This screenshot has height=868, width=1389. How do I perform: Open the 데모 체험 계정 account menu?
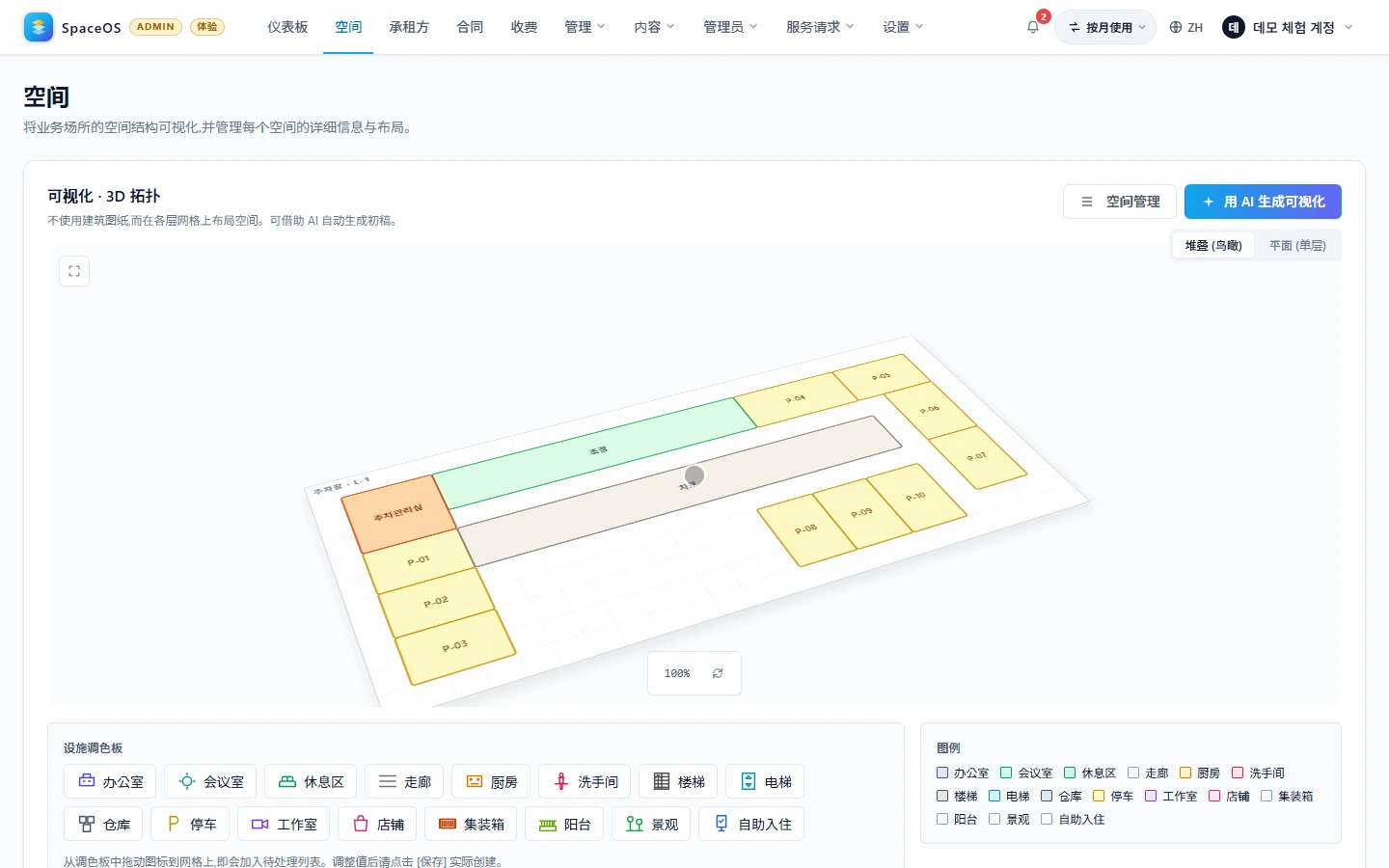(x=1288, y=27)
